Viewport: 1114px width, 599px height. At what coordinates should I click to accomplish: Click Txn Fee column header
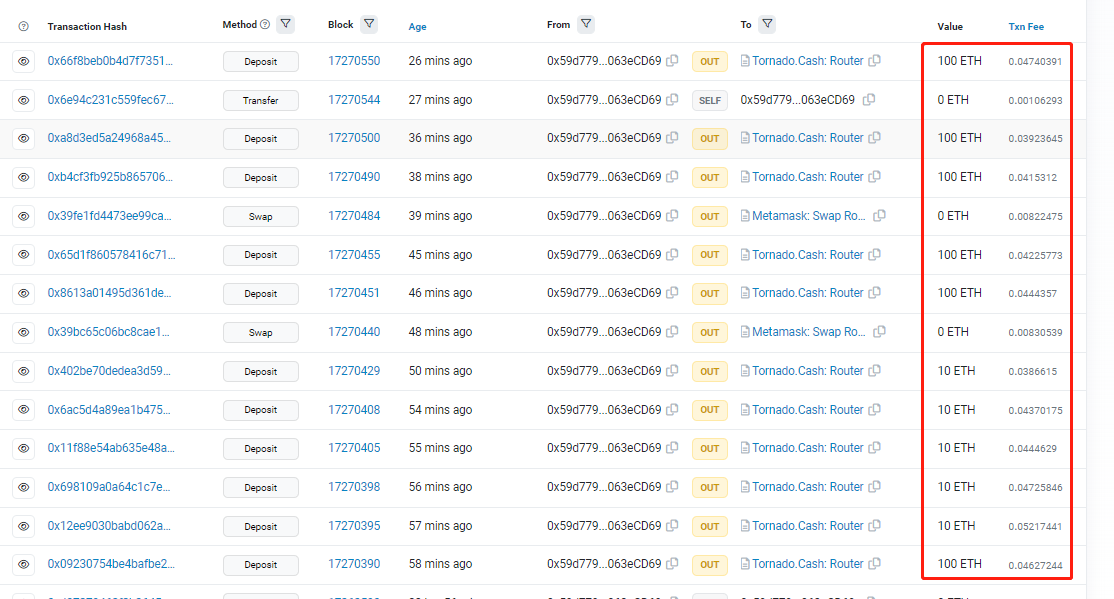(1026, 26)
